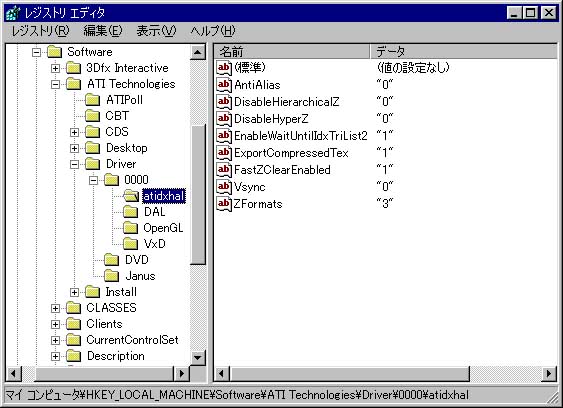
Task: Expand the 3Dfx Interactive key
Action: coord(55,68)
